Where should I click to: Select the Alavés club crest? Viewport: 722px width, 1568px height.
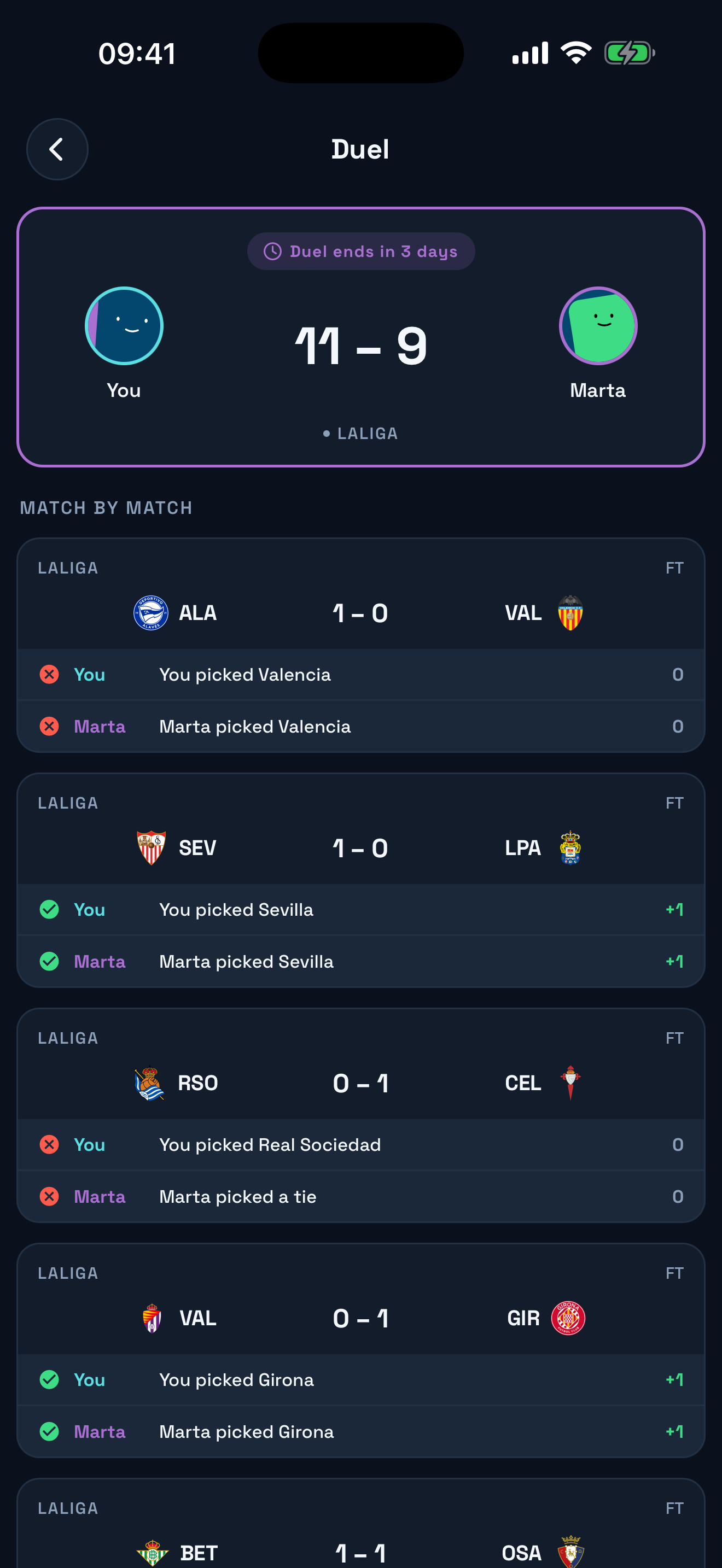tap(151, 612)
